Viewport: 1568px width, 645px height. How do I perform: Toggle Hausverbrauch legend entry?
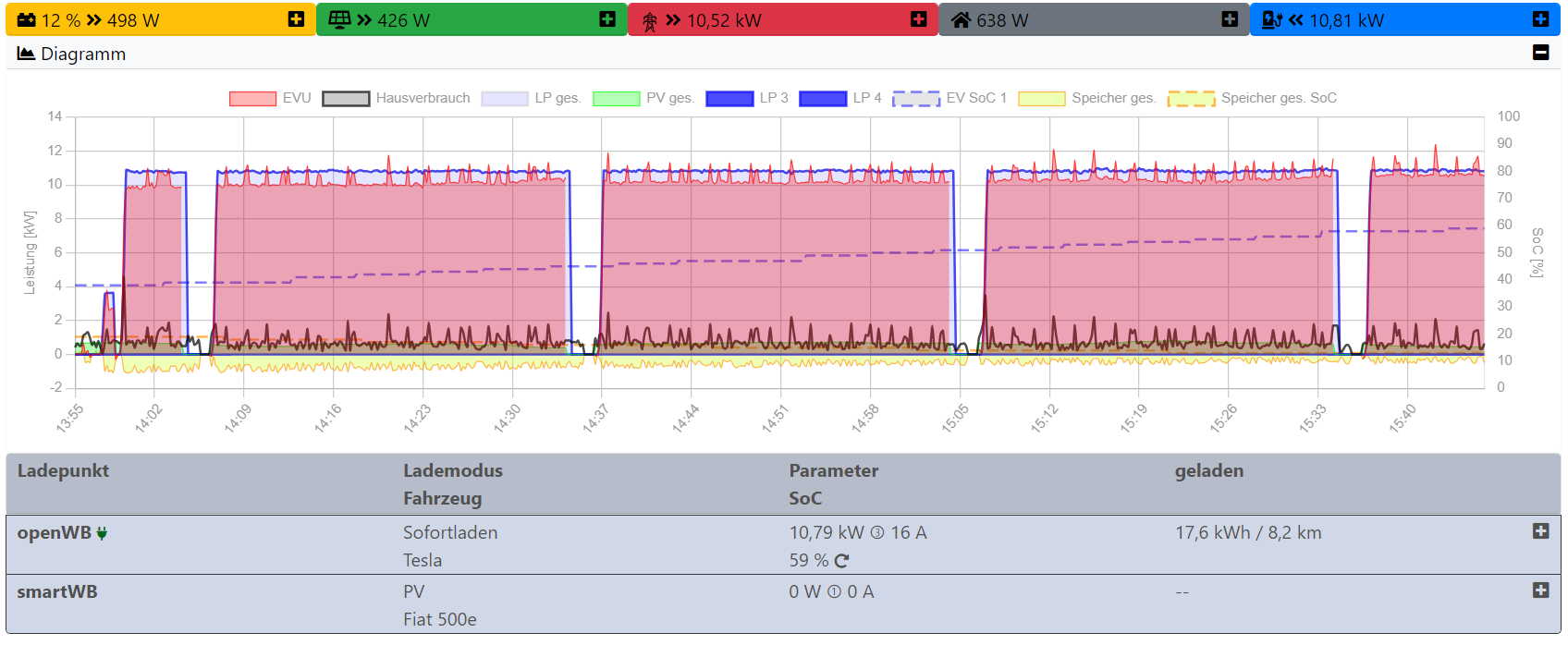point(396,98)
